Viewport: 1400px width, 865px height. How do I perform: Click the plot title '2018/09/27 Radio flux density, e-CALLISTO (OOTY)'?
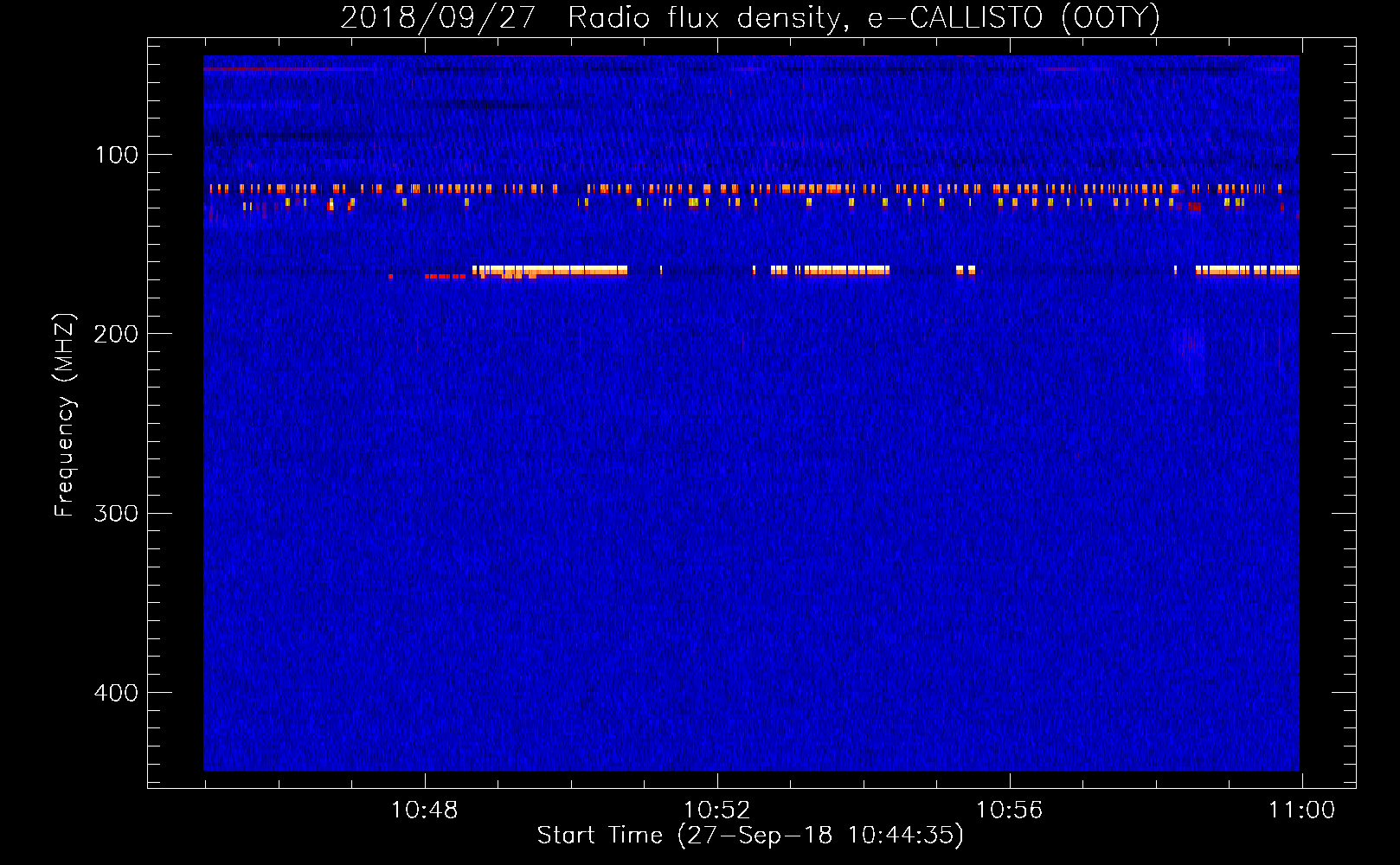point(750,18)
